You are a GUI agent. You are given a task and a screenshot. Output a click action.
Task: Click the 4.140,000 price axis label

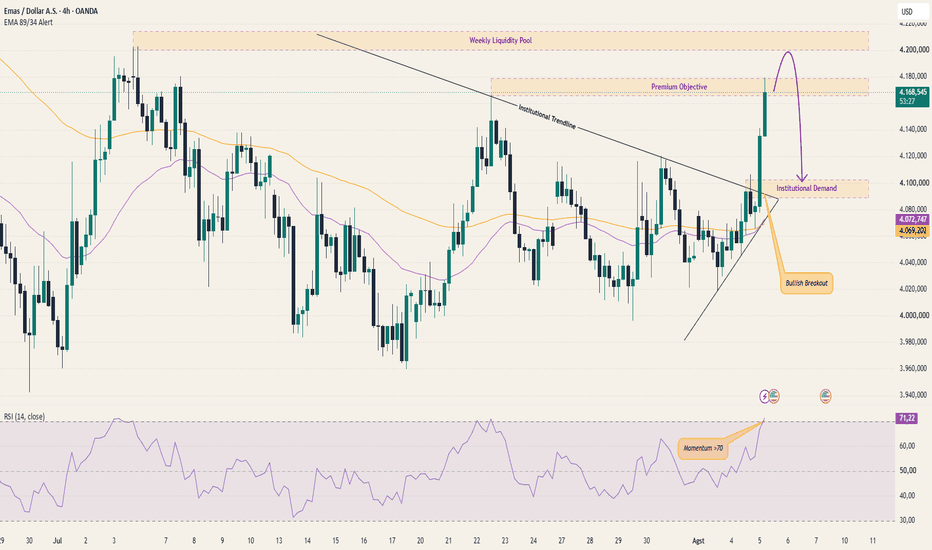[913, 129]
